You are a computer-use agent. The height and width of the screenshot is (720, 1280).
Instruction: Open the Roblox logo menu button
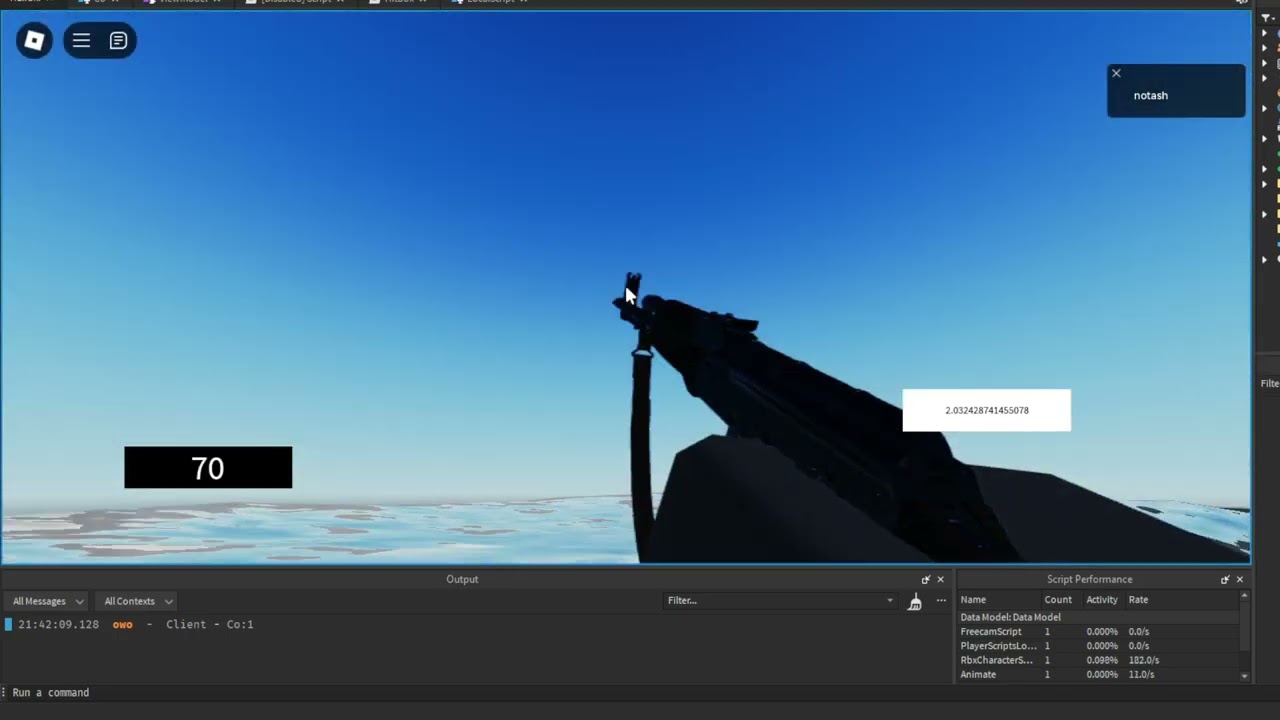(x=34, y=41)
